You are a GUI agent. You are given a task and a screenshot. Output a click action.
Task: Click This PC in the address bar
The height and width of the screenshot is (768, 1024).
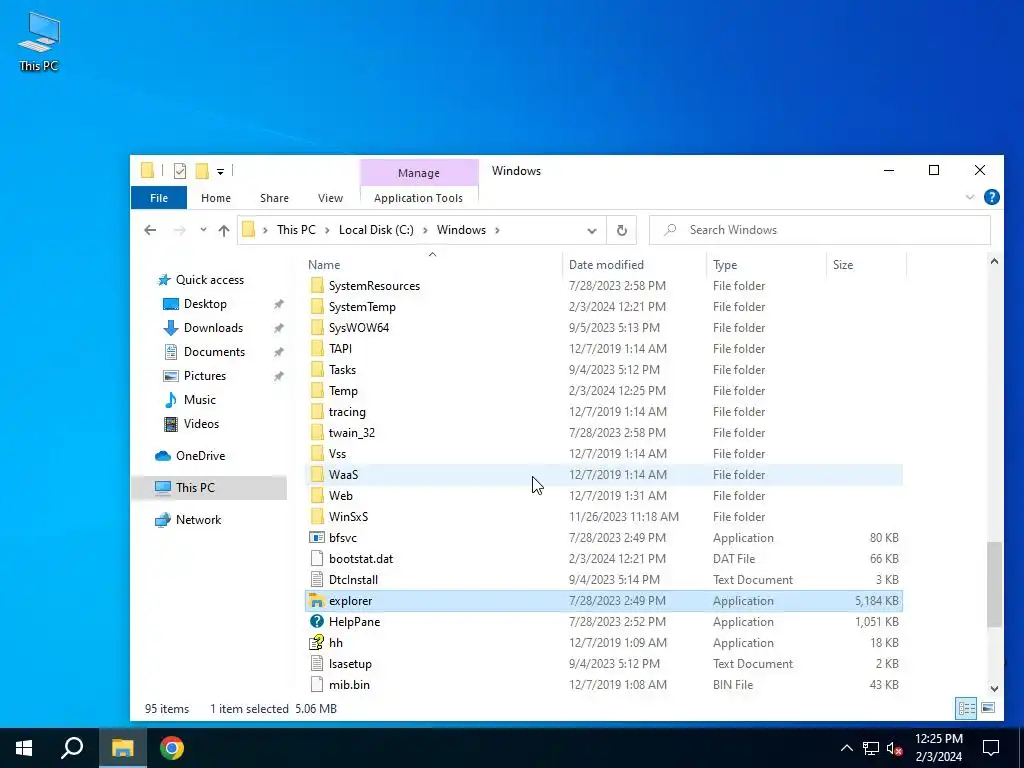(x=296, y=230)
